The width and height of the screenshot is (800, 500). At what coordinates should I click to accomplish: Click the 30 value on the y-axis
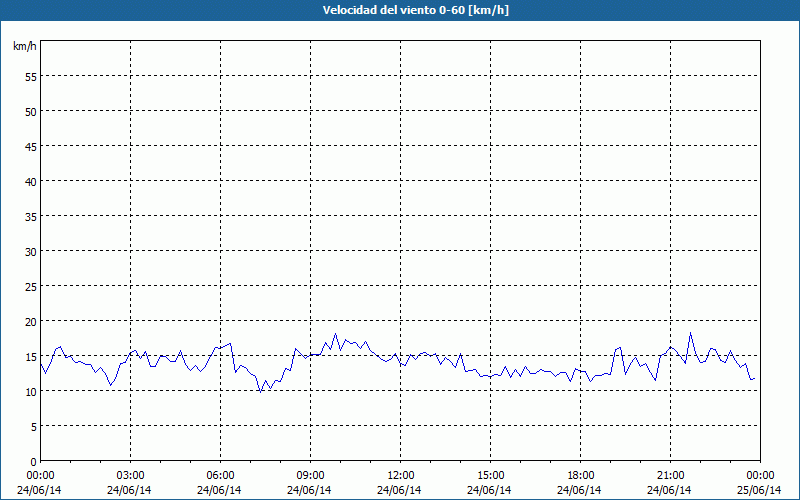31,252
